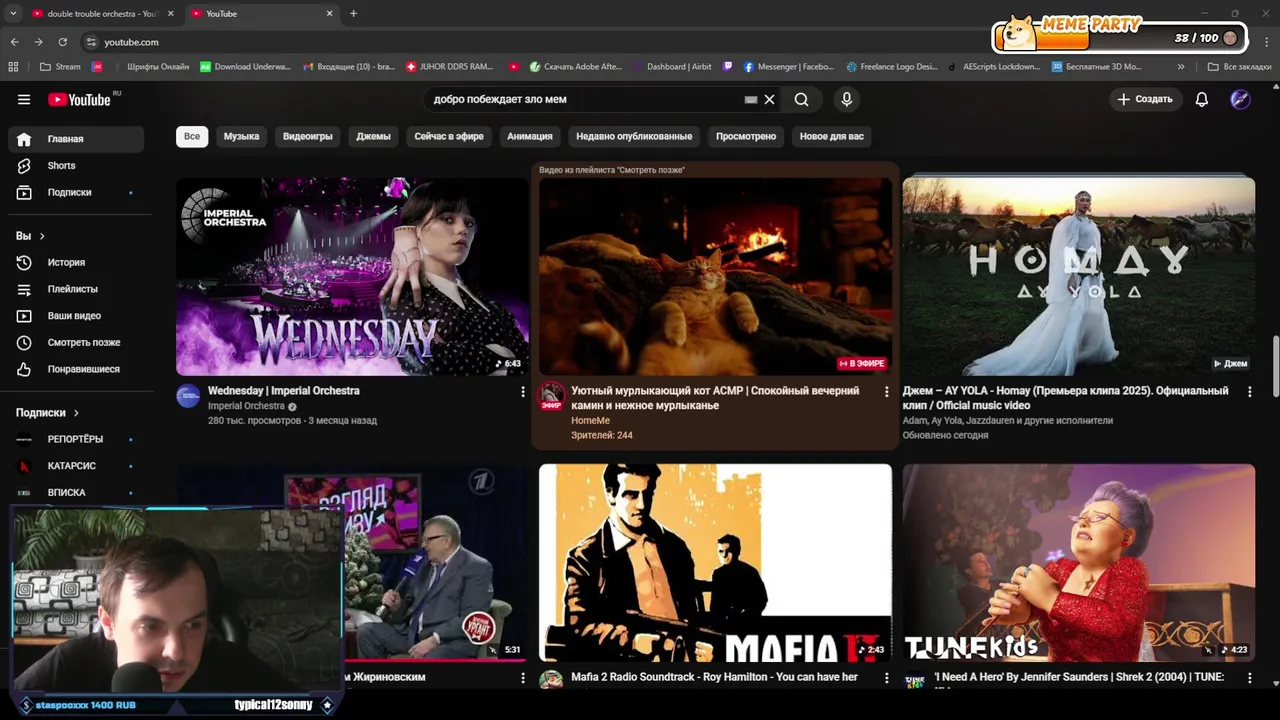1280x720 pixels.
Task: Start voice search with the microphone icon
Action: tap(846, 99)
